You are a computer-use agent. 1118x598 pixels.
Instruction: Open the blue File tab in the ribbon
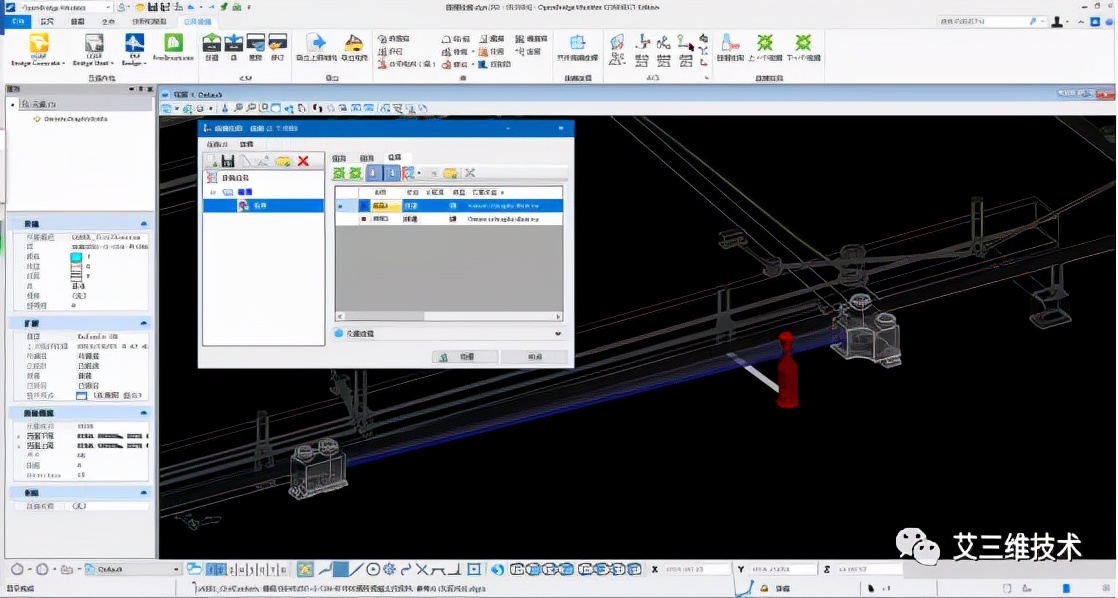(17, 20)
